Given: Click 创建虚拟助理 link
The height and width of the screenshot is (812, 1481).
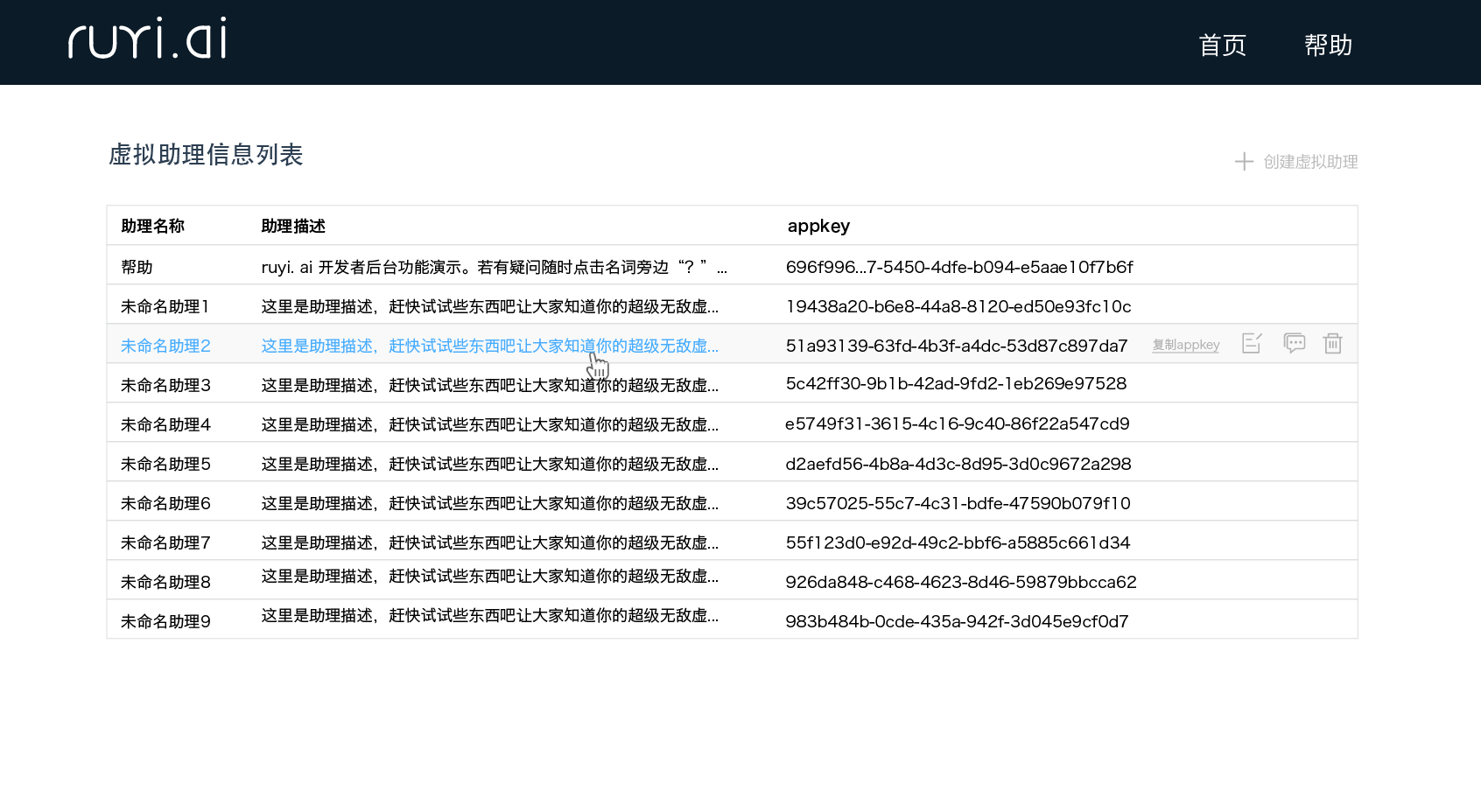Looking at the screenshot, I should (1310, 162).
